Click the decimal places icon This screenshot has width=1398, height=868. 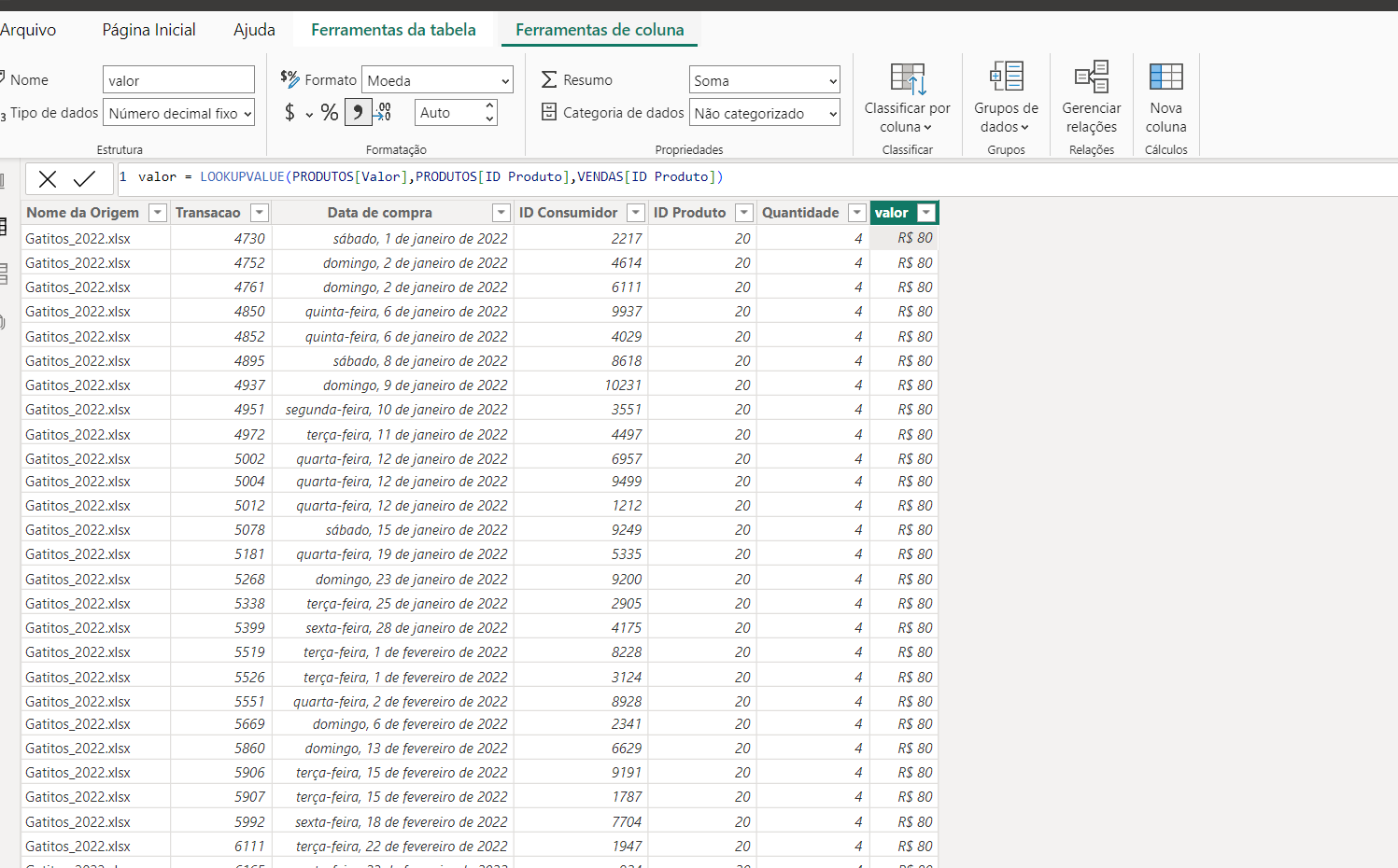[383, 113]
